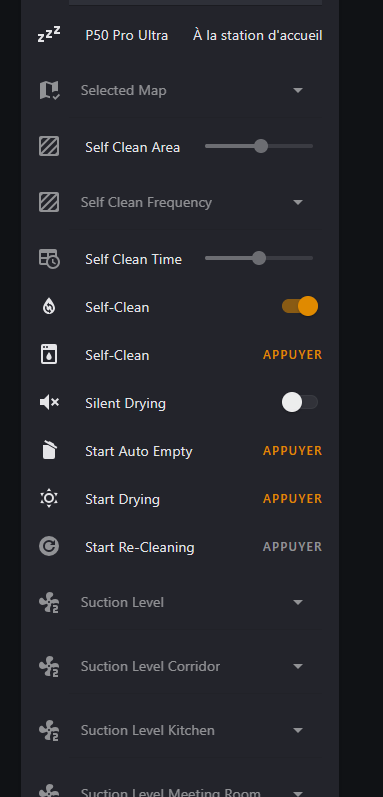Expand the Suction Level Kitchen dropdown
The image size is (383, 797).
click(x=196, y=730)
